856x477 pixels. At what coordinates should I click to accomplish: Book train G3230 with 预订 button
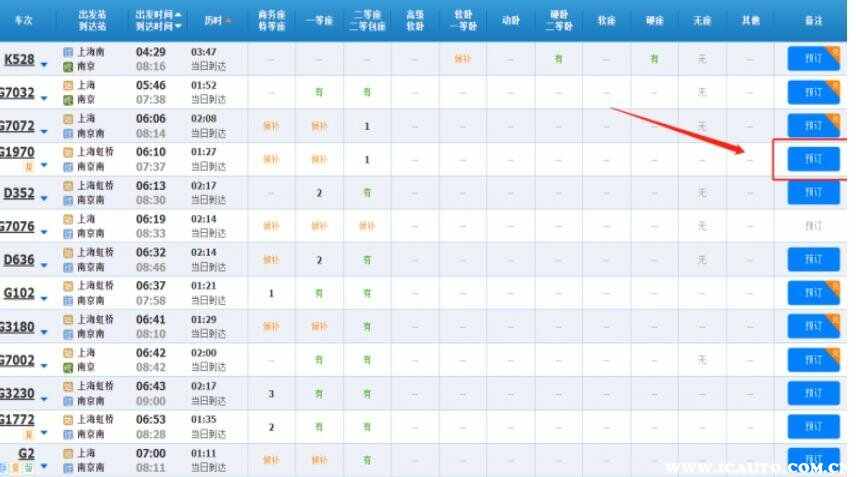pos(813,393)
